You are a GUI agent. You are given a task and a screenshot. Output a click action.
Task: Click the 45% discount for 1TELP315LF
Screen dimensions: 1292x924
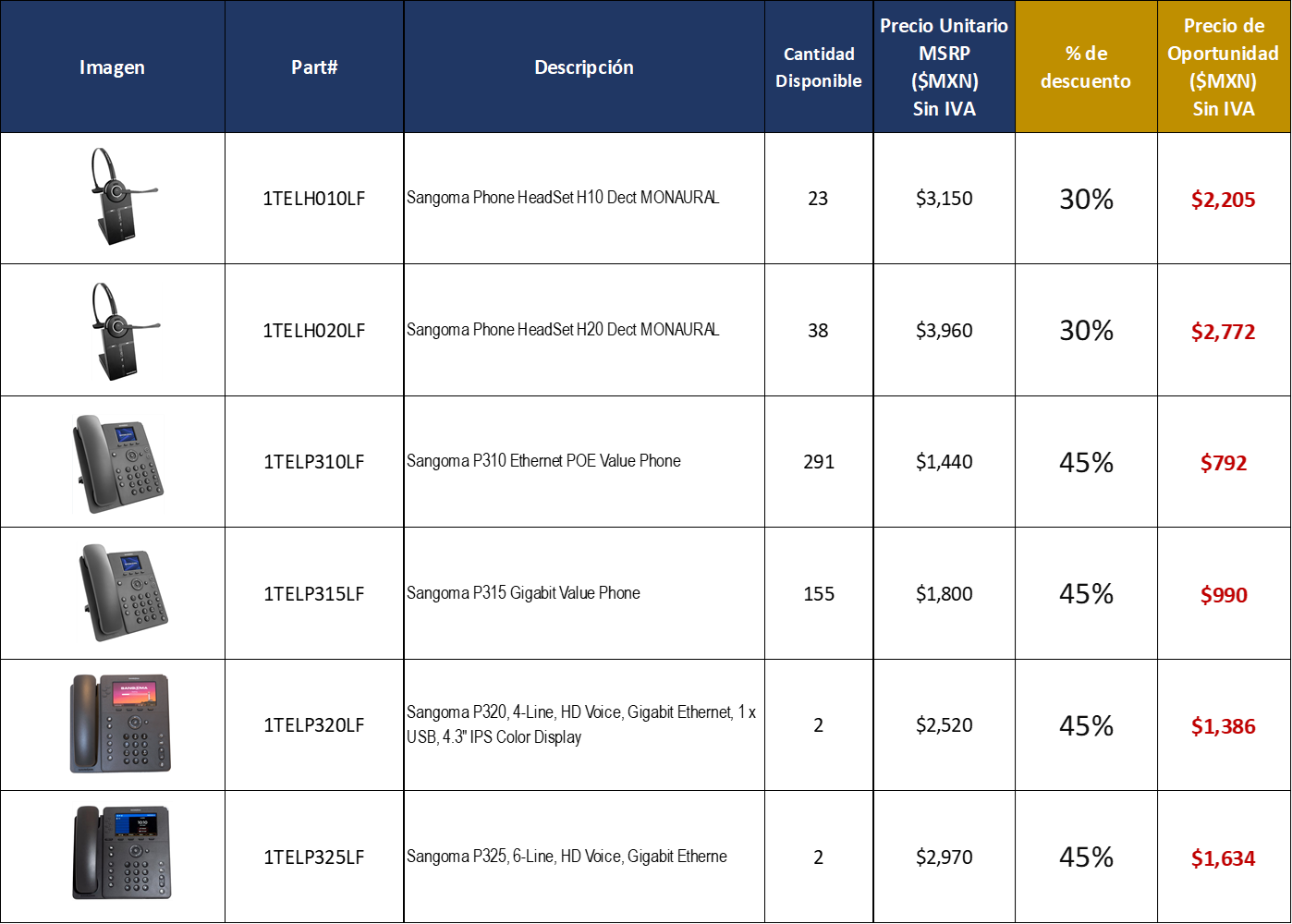click(x=1086, y=594)
